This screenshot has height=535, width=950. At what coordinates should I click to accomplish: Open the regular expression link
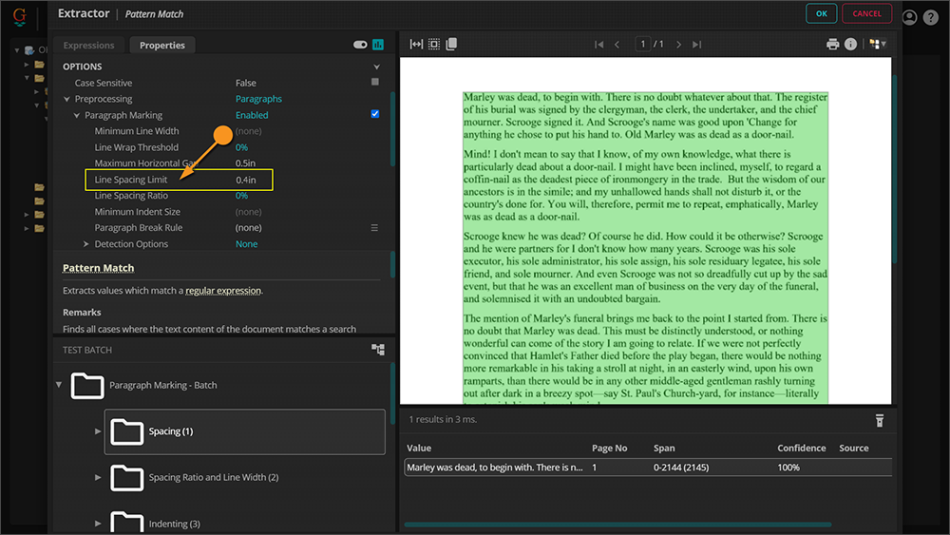click(223, 291)
